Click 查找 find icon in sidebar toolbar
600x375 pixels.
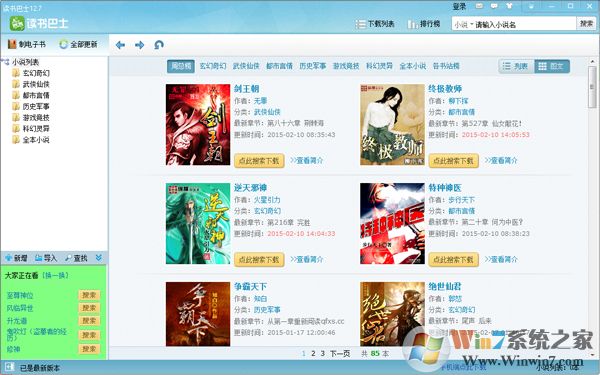[76, 258]
